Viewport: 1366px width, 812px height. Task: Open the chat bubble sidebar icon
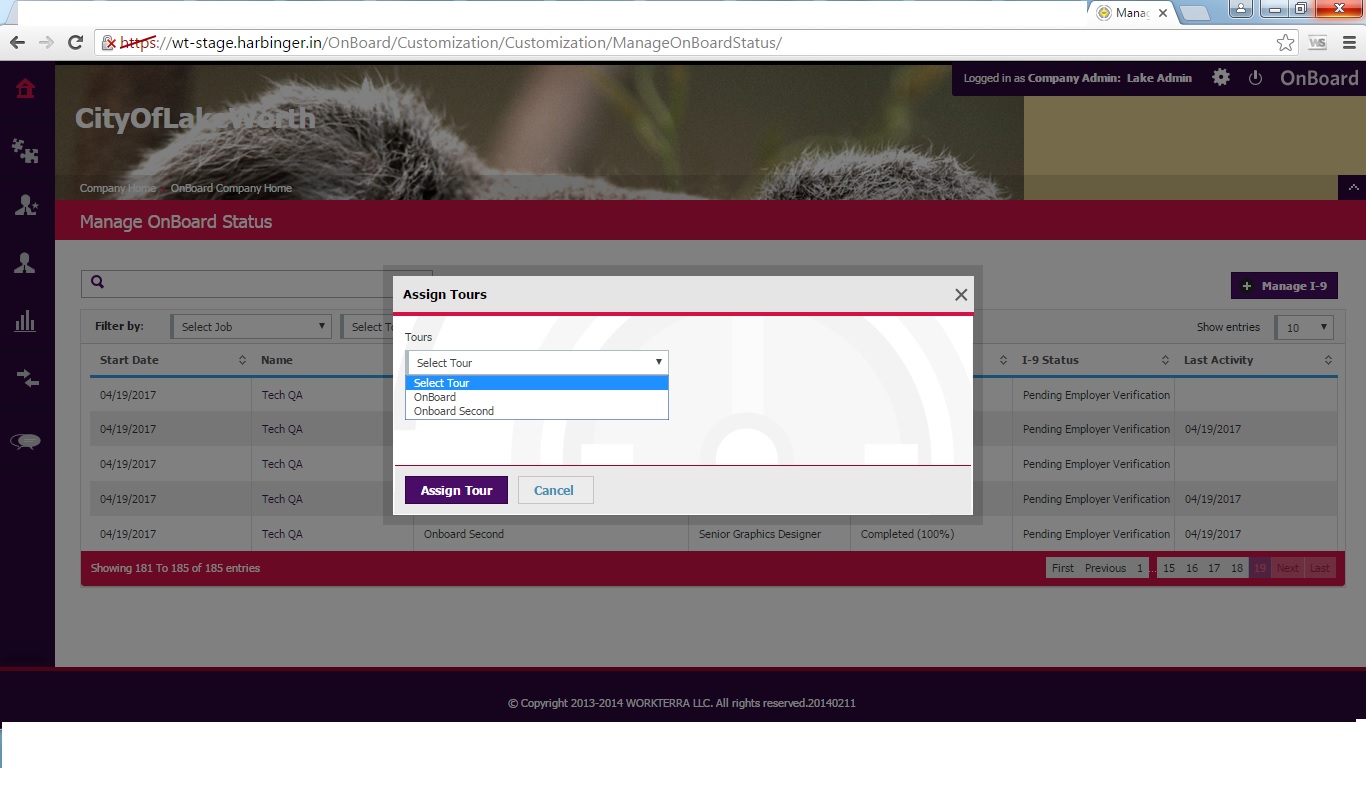click(25, 441)
